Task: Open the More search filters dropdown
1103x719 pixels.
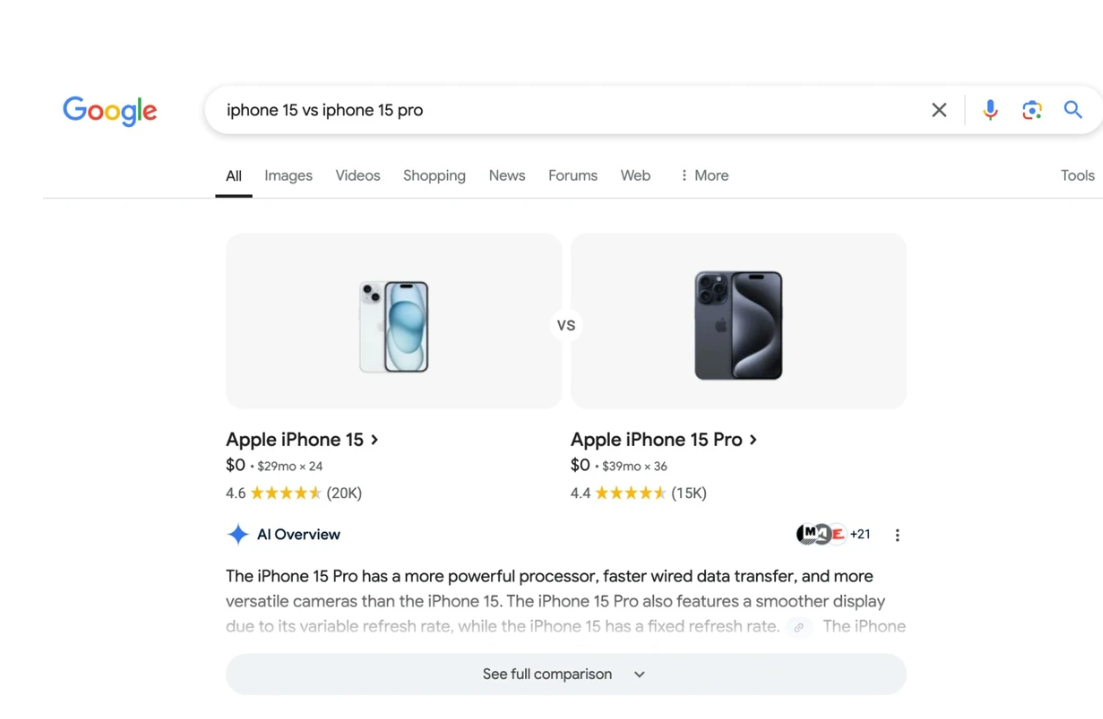Action: pyautogui.click(x=704, y=175)
